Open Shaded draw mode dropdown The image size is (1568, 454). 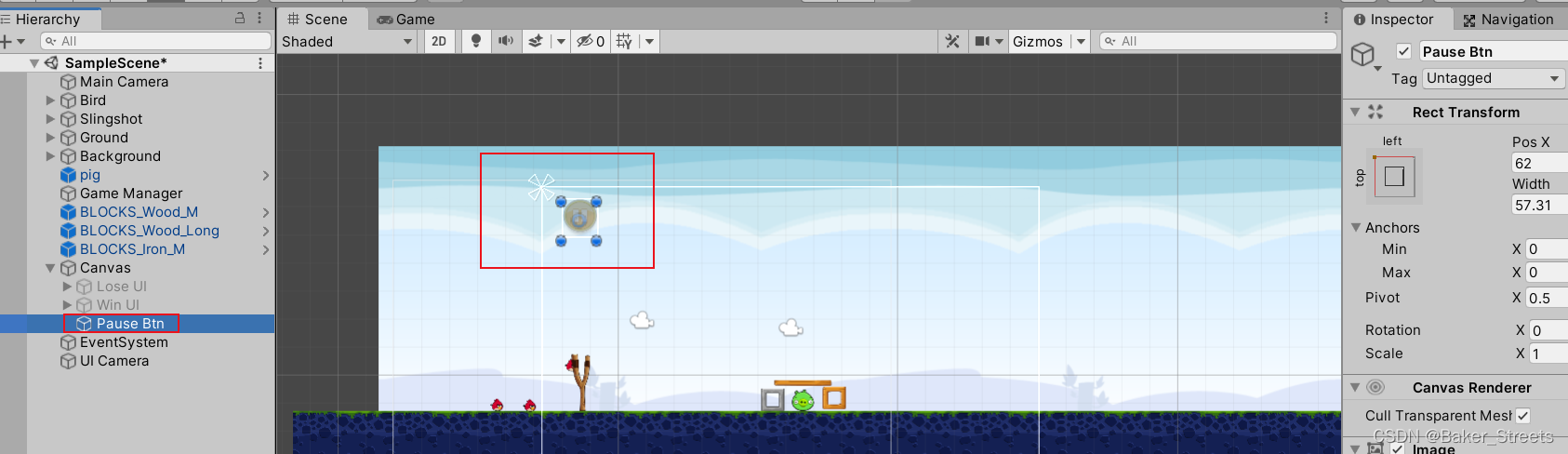tap(347, 41)
